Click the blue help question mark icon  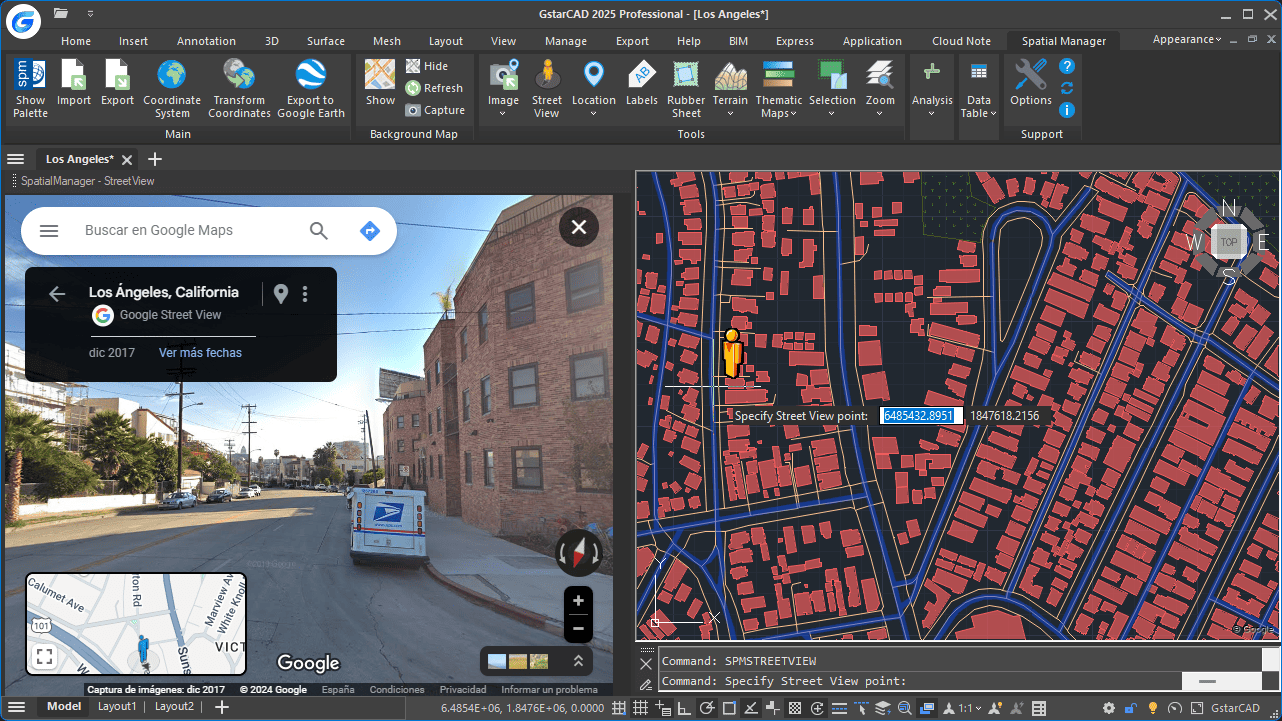1067,66
